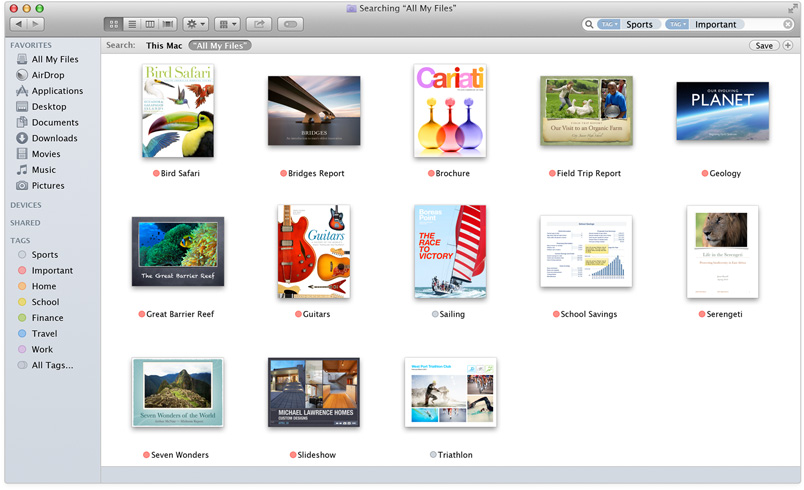This screenshot has height=490, width=804.
Task: Click the Edit Tags toolbar button
Action: pos(290,24)
